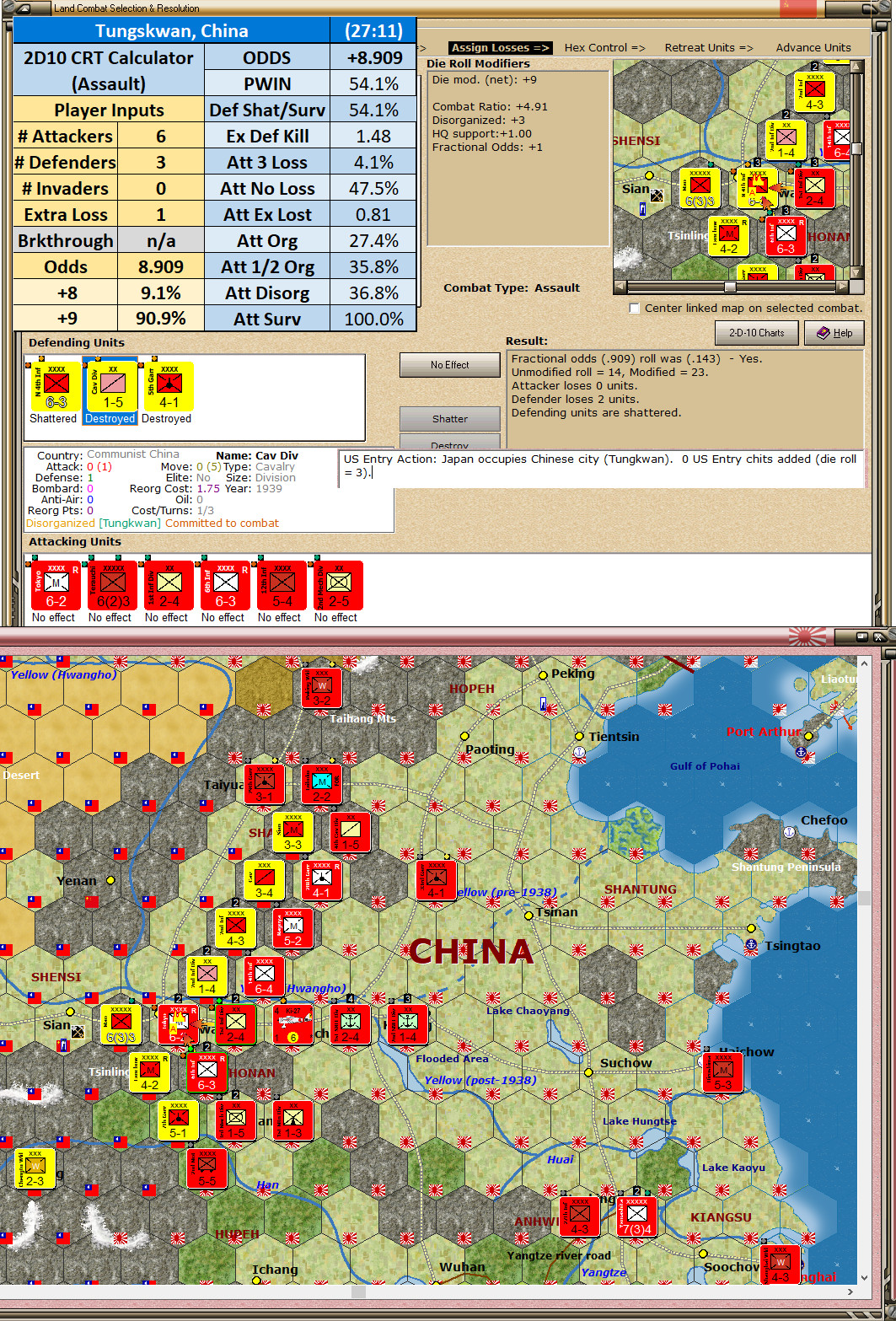Select the shattered N 4th Inf defender

tap(54, 386)
